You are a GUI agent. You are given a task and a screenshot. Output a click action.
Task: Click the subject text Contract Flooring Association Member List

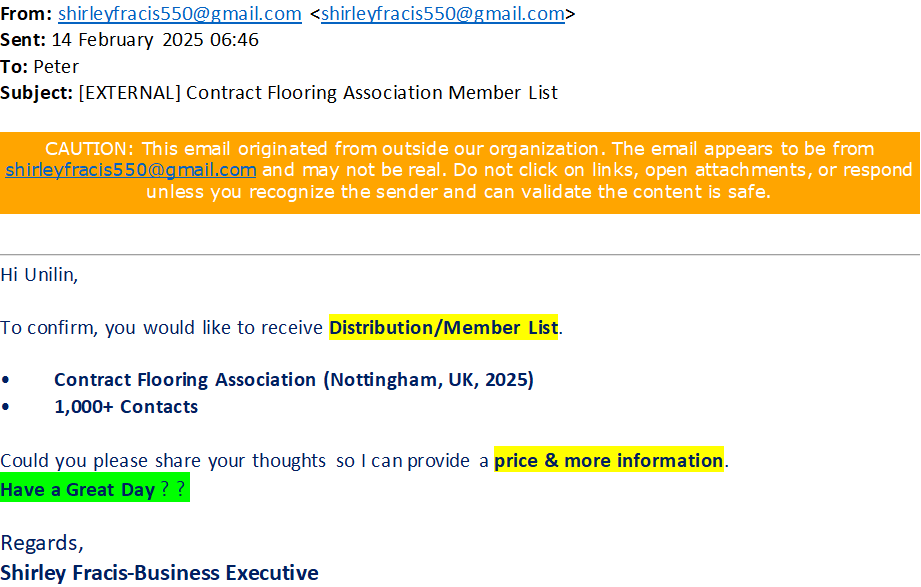[x=372, y=93]
